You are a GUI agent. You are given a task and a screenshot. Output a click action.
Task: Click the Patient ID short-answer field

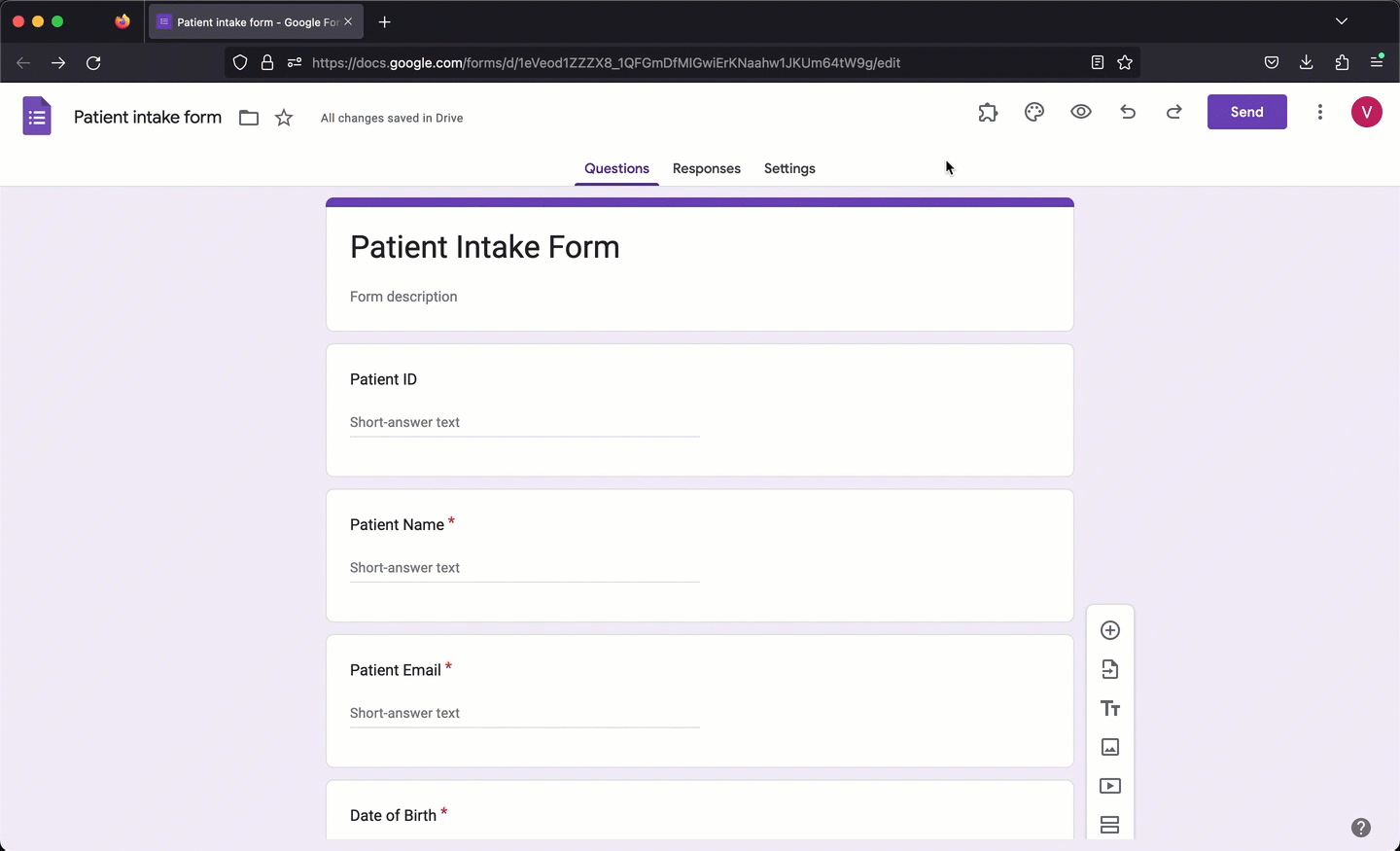(x=524, y=422)
